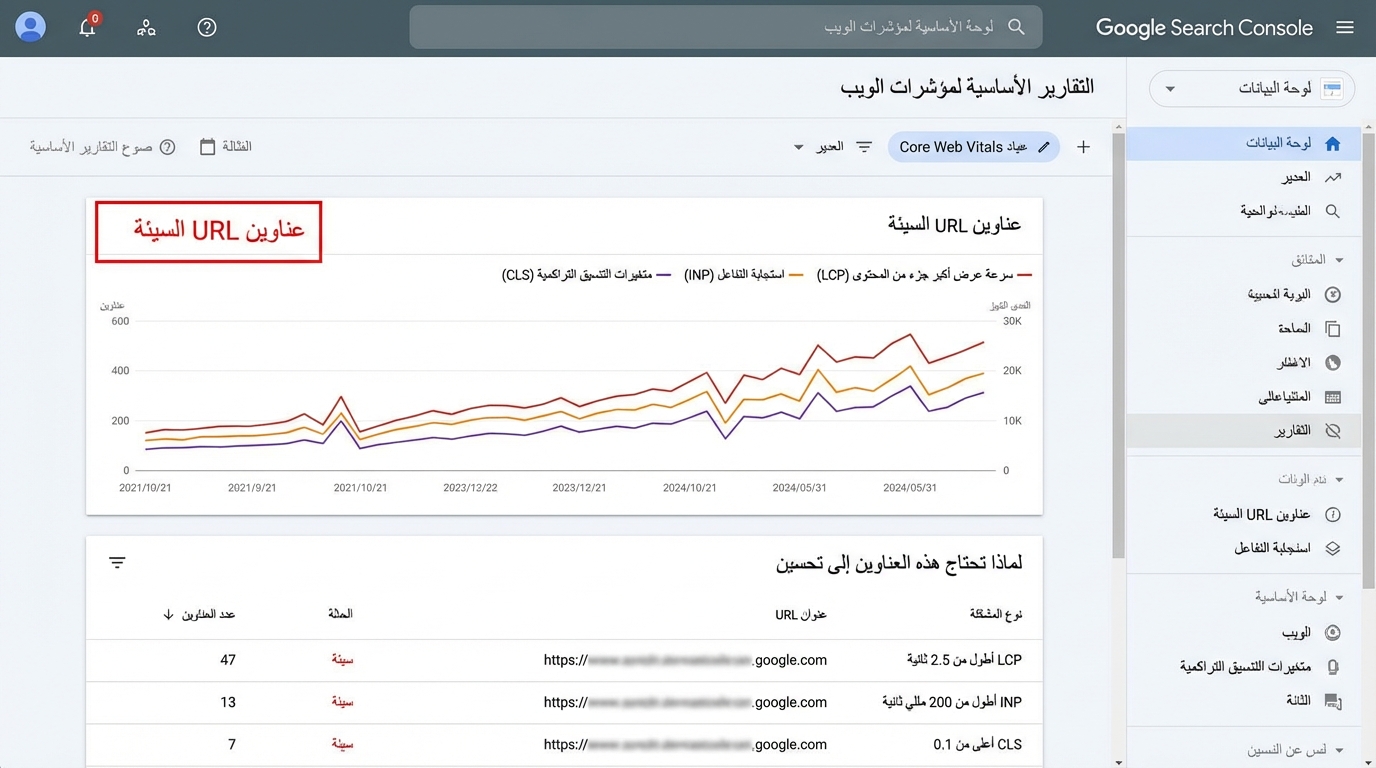
Task: Click the LCP red legend line swatch
Action: [x=1024, y=273]
